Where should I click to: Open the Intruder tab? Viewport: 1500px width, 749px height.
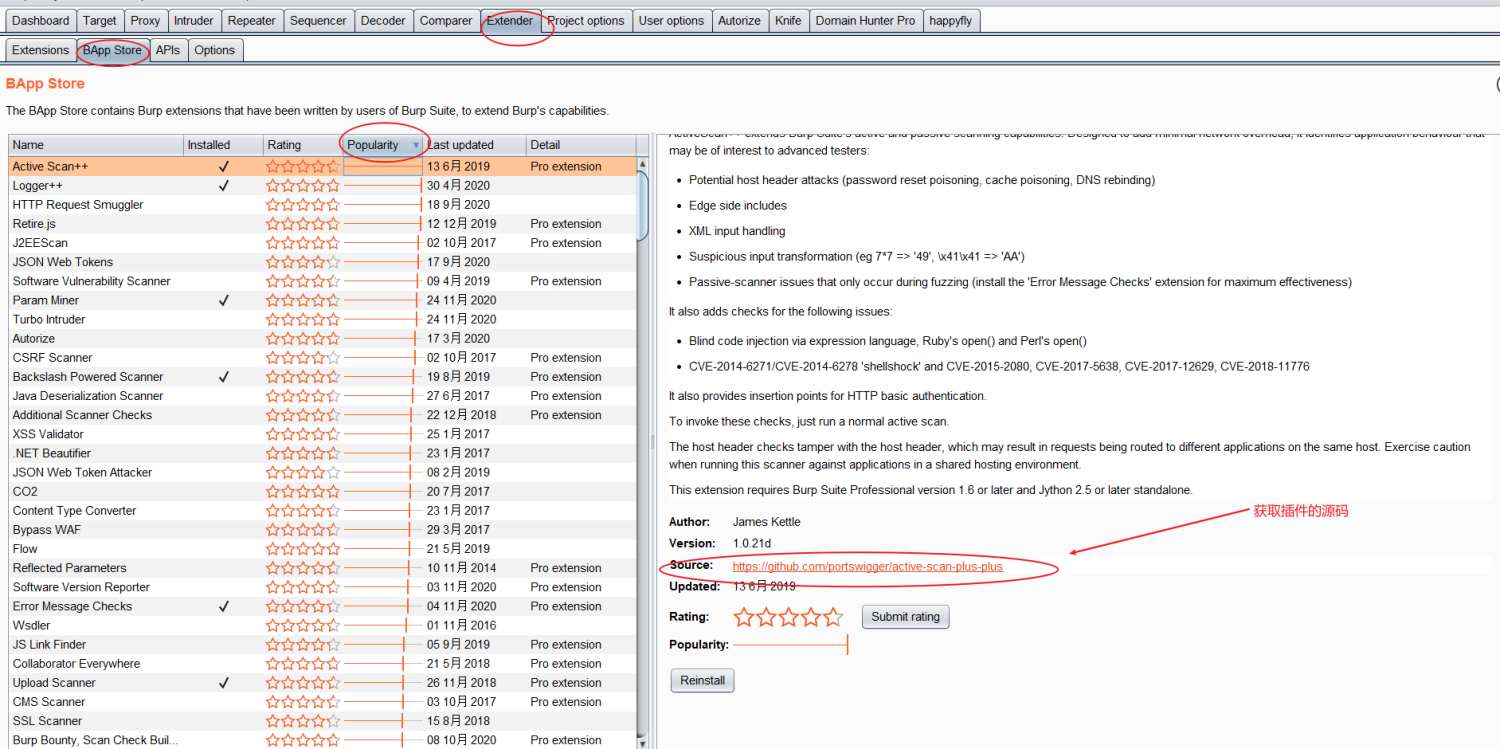coord(194,20)
